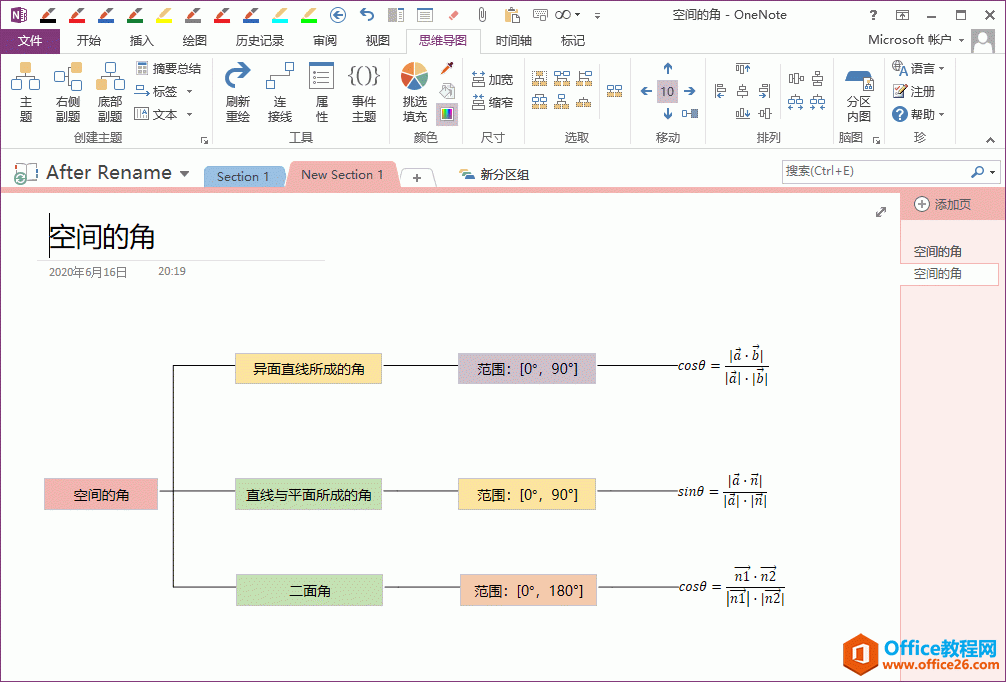Open the 属性 properties icon
Image resolution: width=1006 pixels, height=682 pixels.
point(321,91)
